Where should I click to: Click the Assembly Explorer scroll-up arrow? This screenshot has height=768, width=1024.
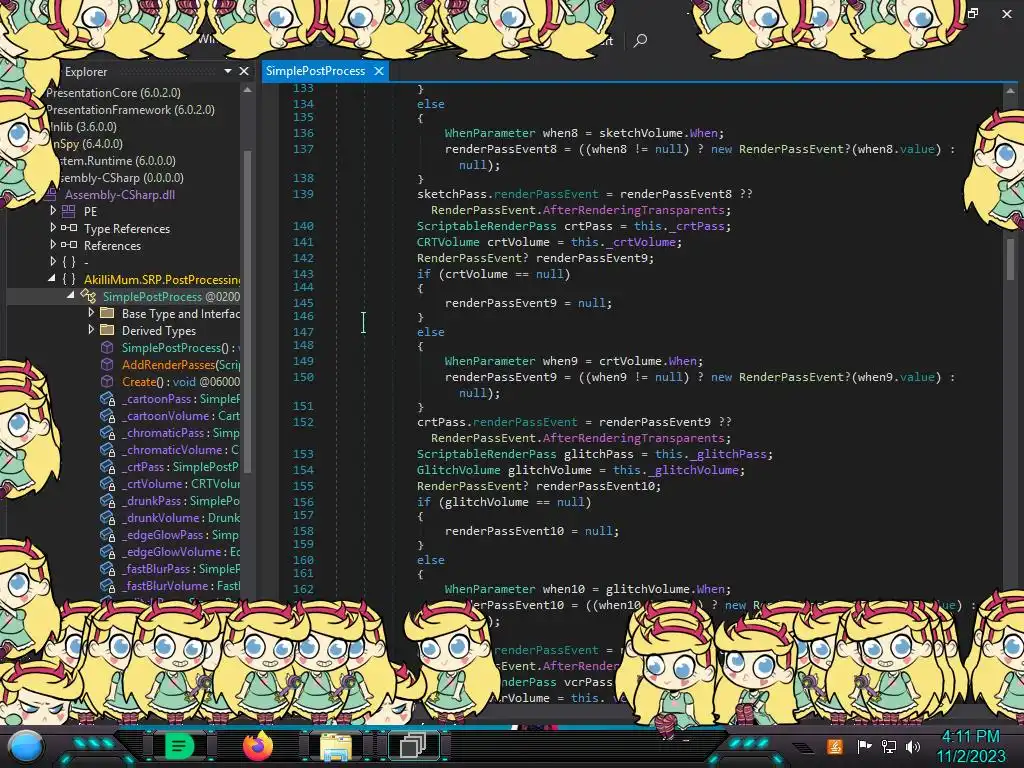click(x=248, y=90)
